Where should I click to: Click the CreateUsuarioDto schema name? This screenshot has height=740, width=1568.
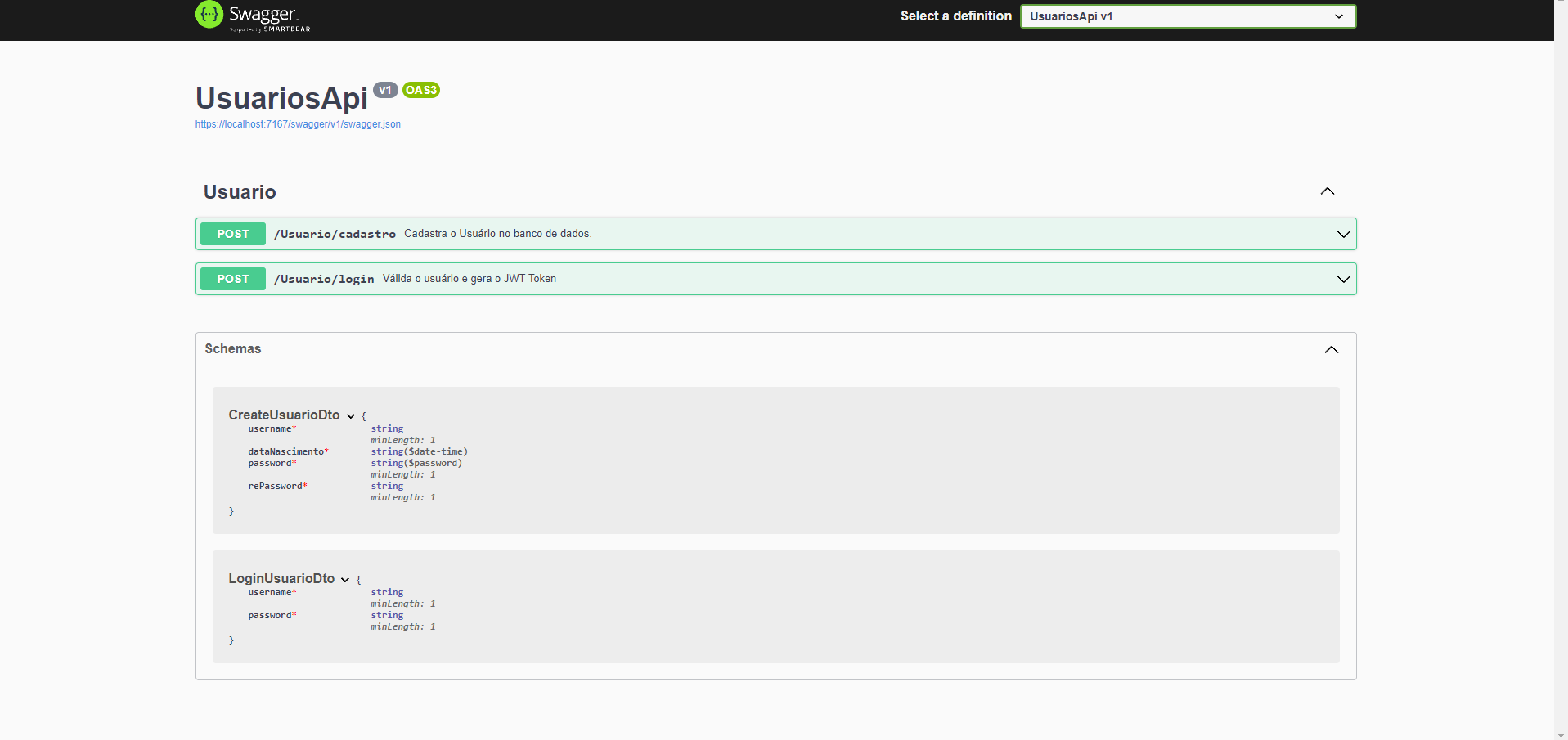(x=284, y=415)
